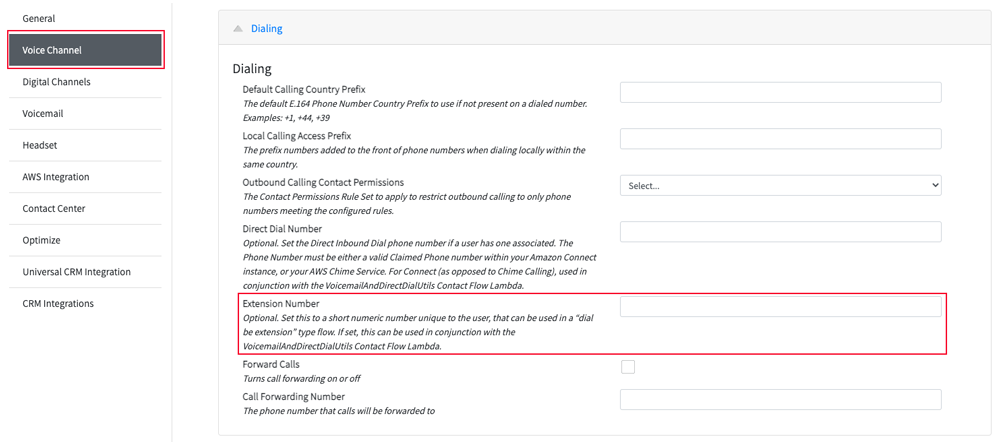Click the Default Calling Country Prefix field
This screenshot has height=442, width=1000.
pos(781,92)
